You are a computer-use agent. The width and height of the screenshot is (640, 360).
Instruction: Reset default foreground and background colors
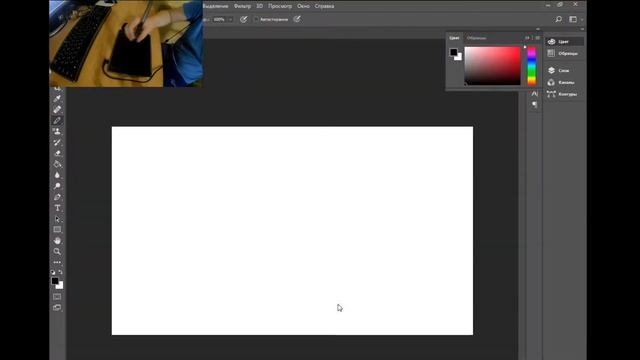tap(53, 272)
